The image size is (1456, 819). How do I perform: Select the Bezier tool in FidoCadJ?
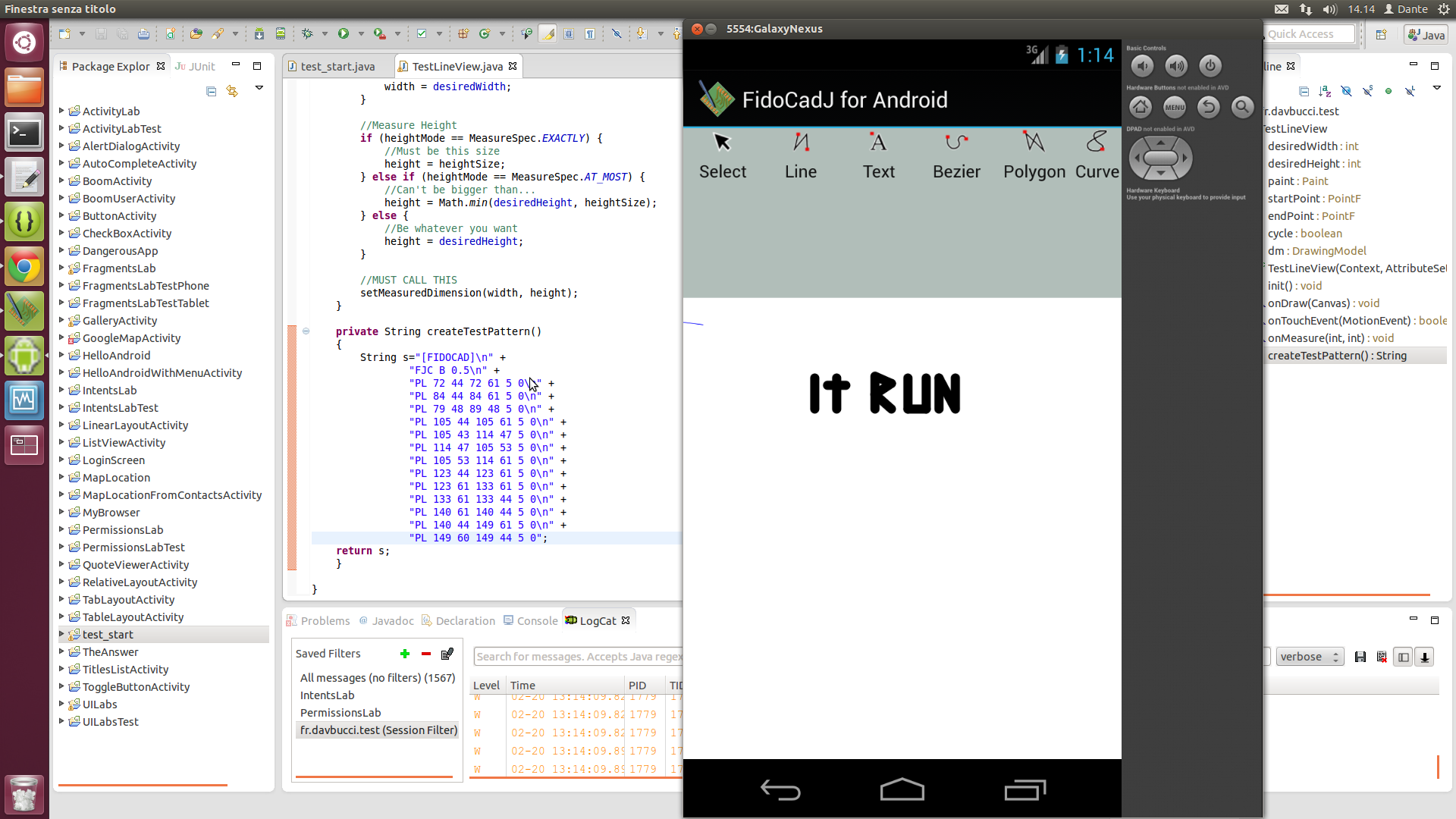[956, 156]
